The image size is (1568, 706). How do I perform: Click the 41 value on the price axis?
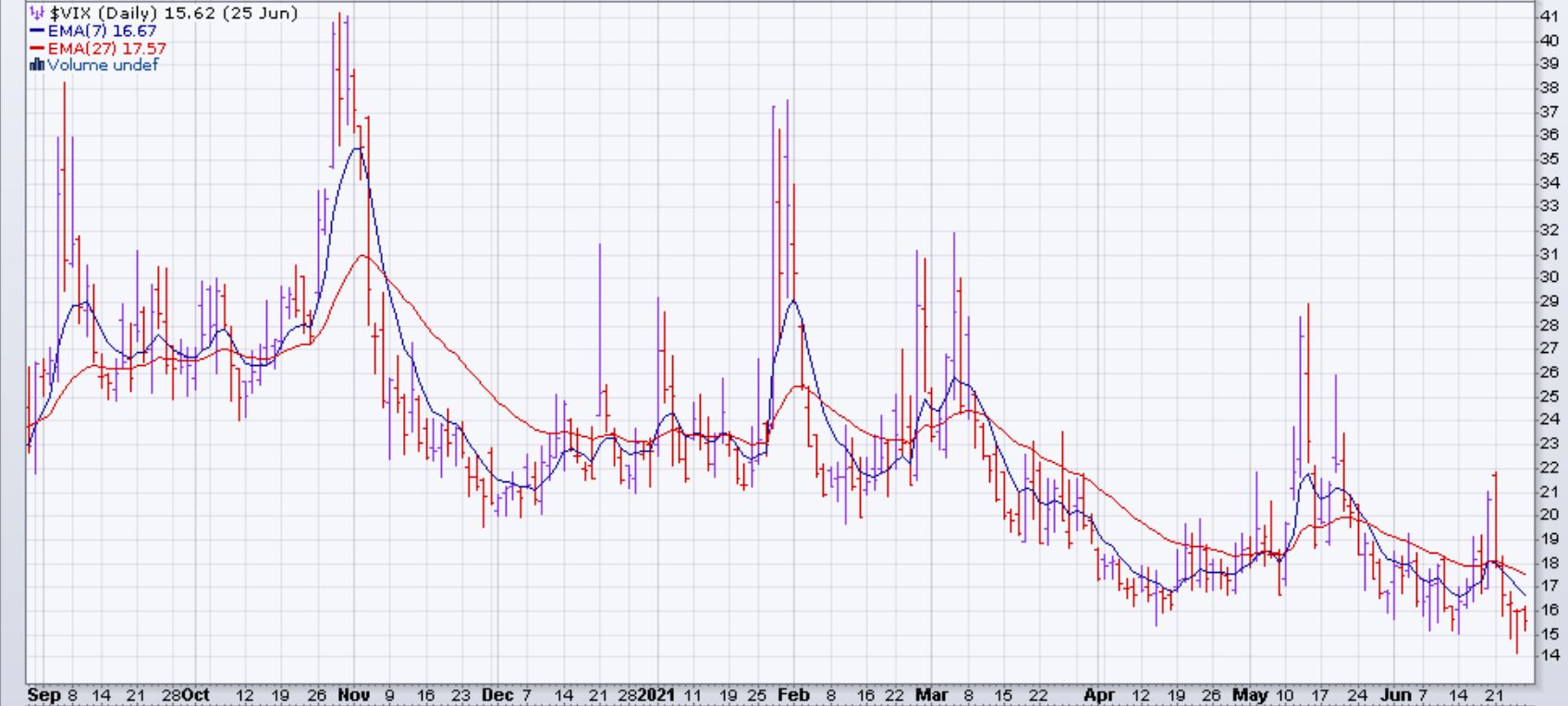(x=1549, y=17)
